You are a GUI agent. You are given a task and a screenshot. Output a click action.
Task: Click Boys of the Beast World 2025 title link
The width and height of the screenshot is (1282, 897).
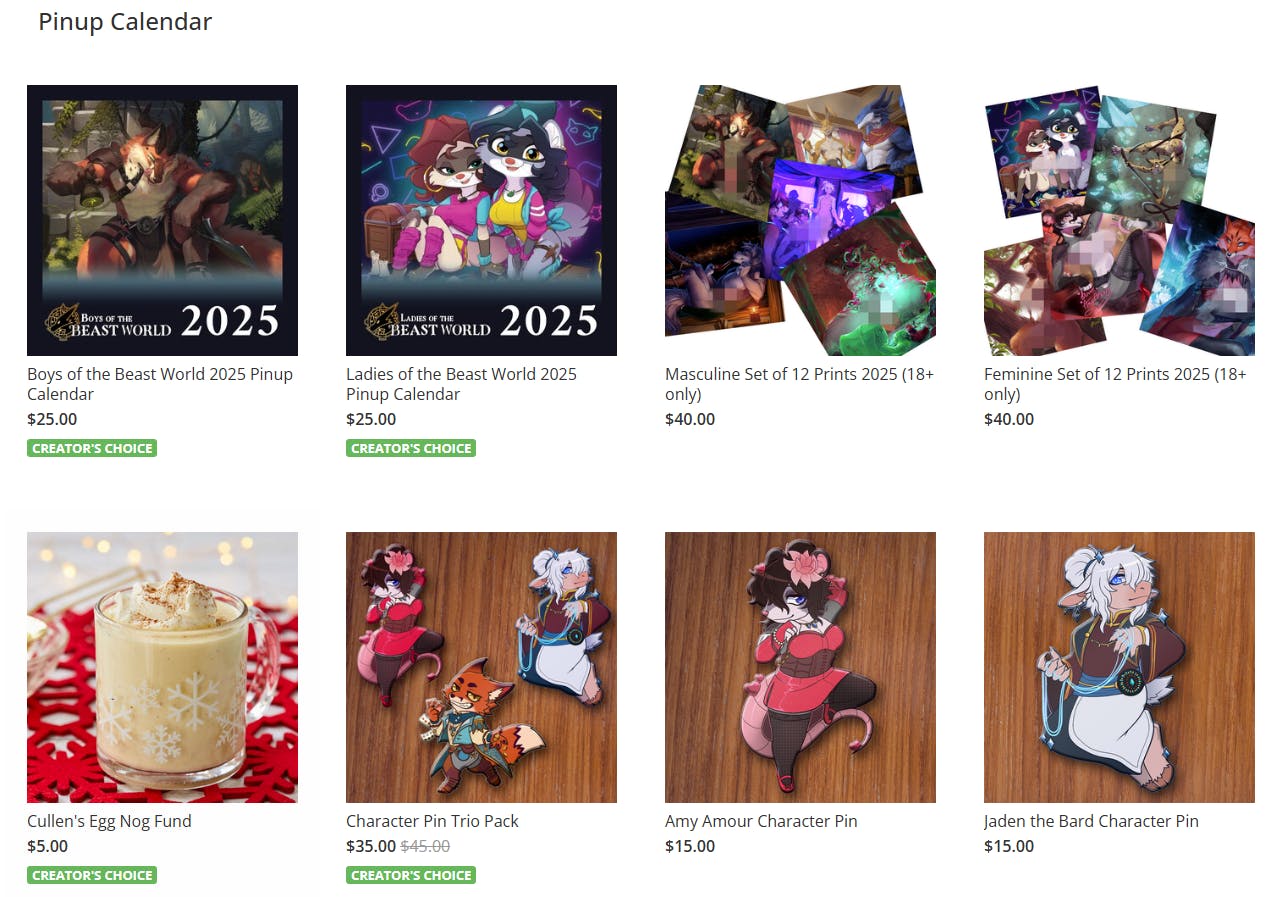click(x=160, y=384)
